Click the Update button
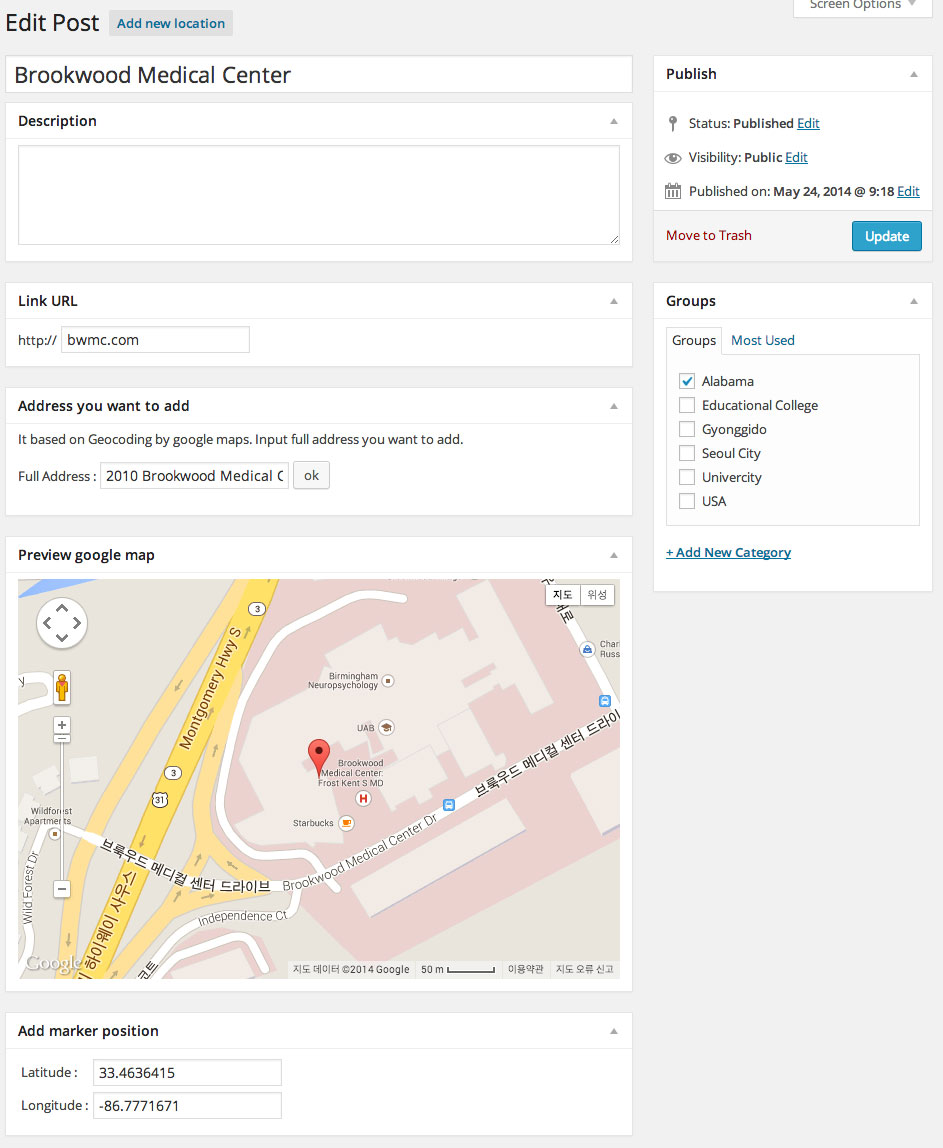 click(887, 236)
